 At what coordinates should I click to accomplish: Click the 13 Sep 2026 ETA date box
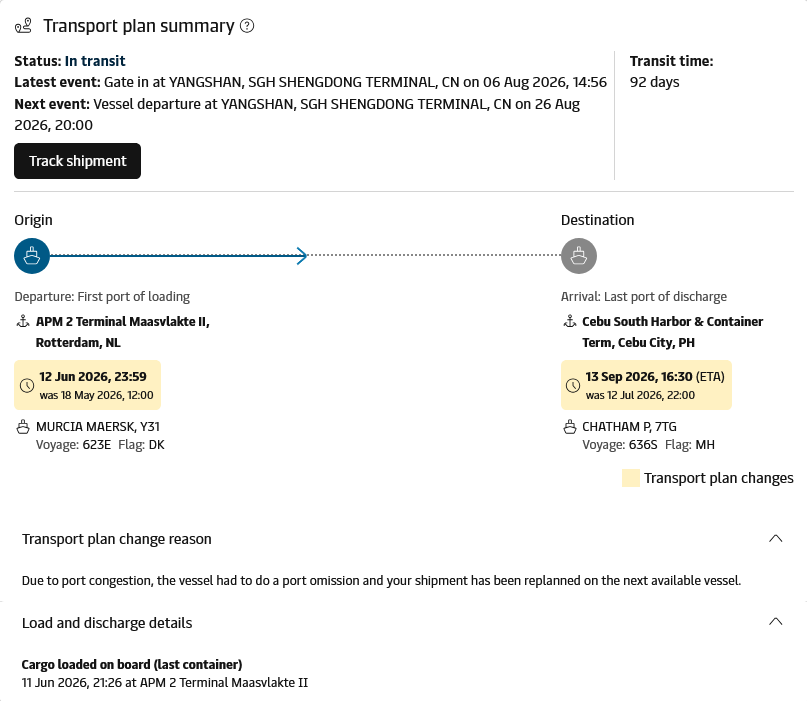(646, 385)
